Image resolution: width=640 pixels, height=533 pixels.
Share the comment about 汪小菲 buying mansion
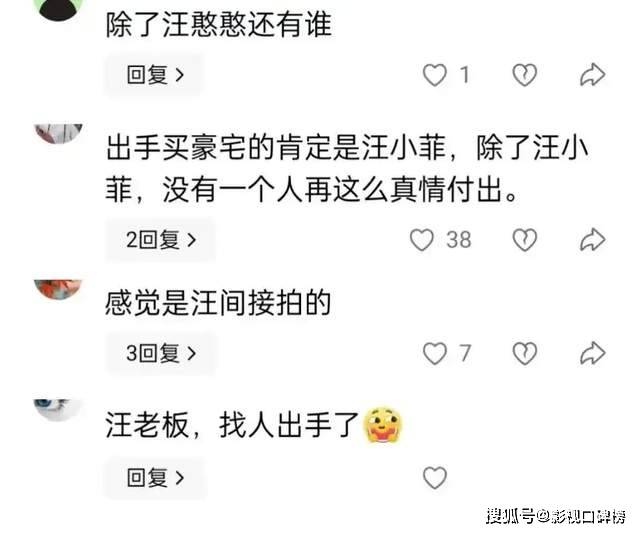point(593,240)
